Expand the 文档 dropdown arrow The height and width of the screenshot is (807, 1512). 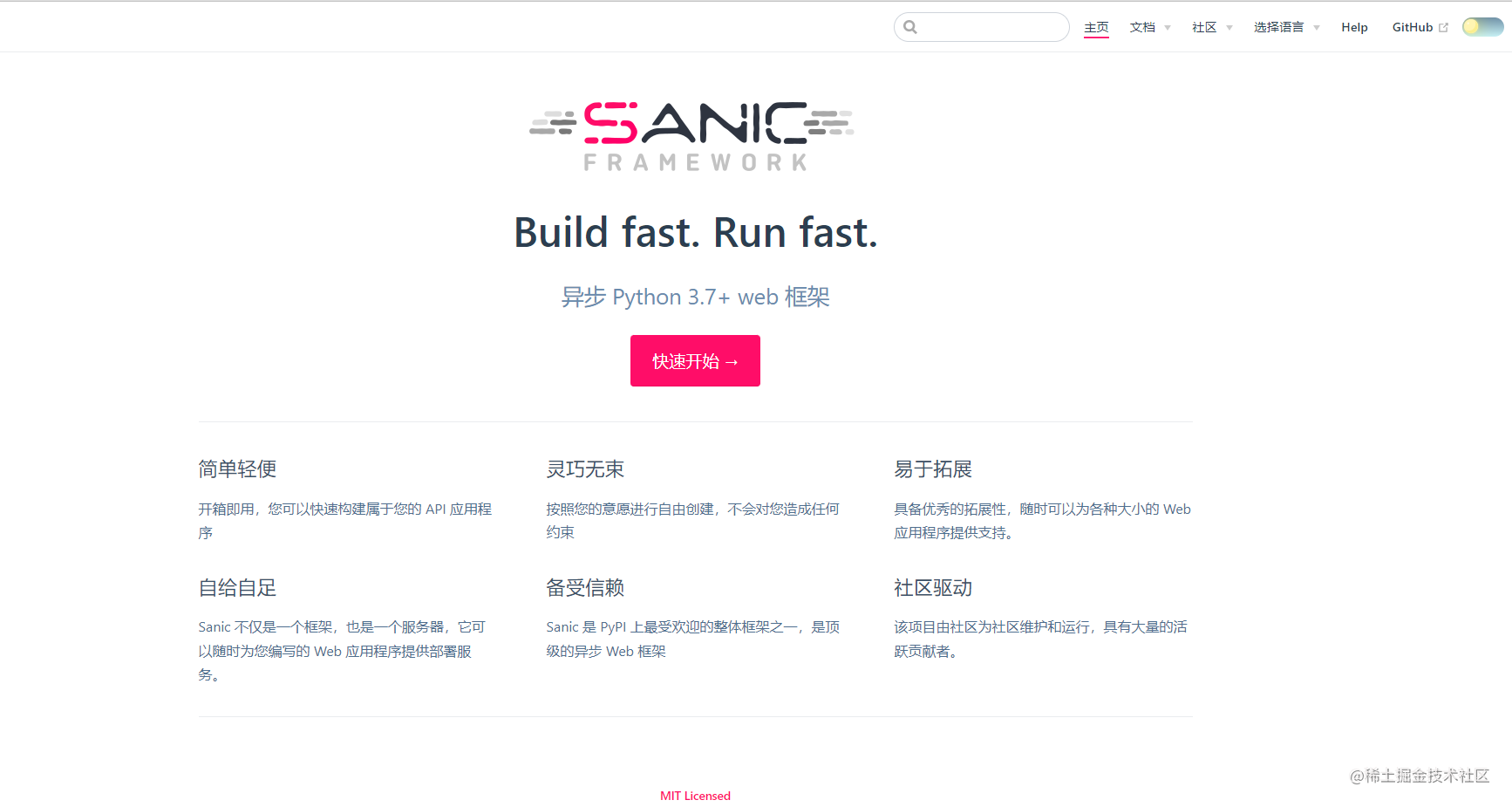(x=1168, y=28)
